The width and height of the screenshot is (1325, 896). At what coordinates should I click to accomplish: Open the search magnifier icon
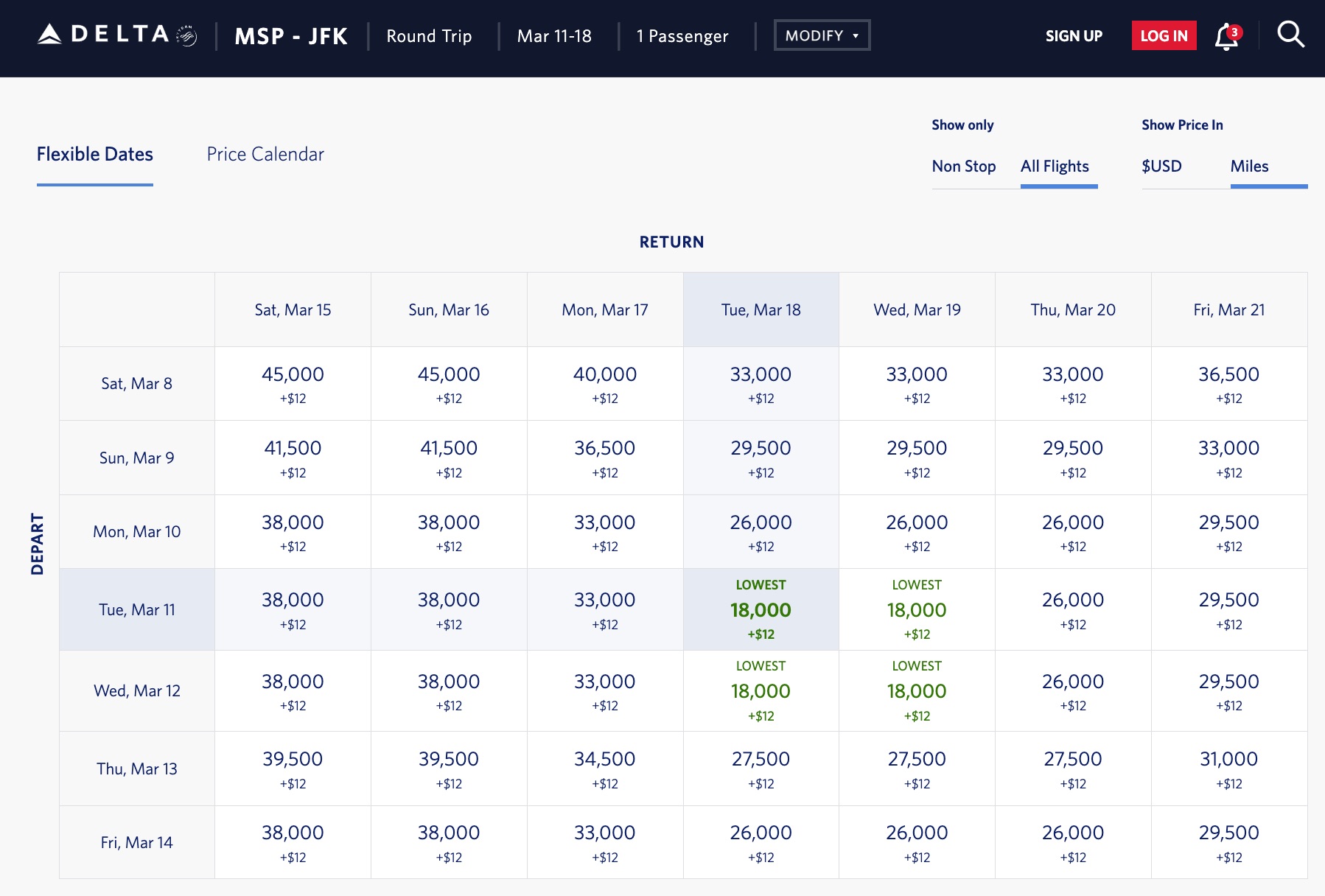coord(1290,34)
